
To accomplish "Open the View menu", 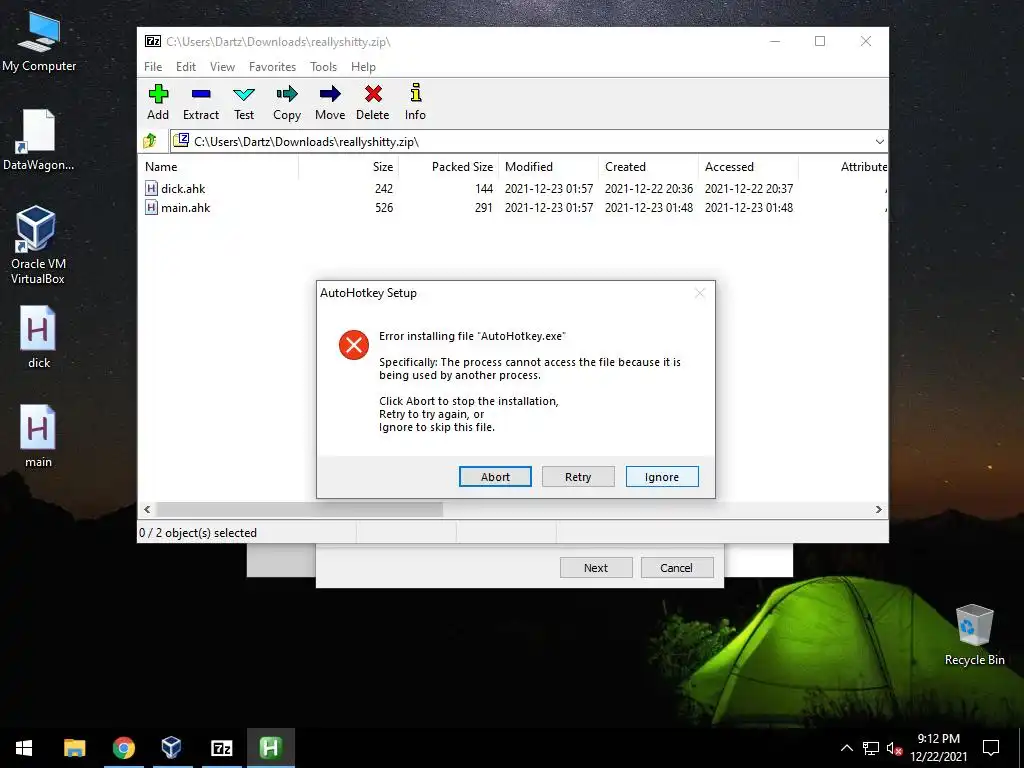I will 222,67.
